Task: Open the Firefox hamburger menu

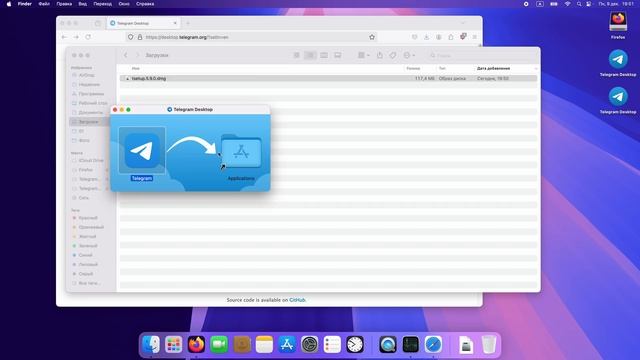Action: 474,37
